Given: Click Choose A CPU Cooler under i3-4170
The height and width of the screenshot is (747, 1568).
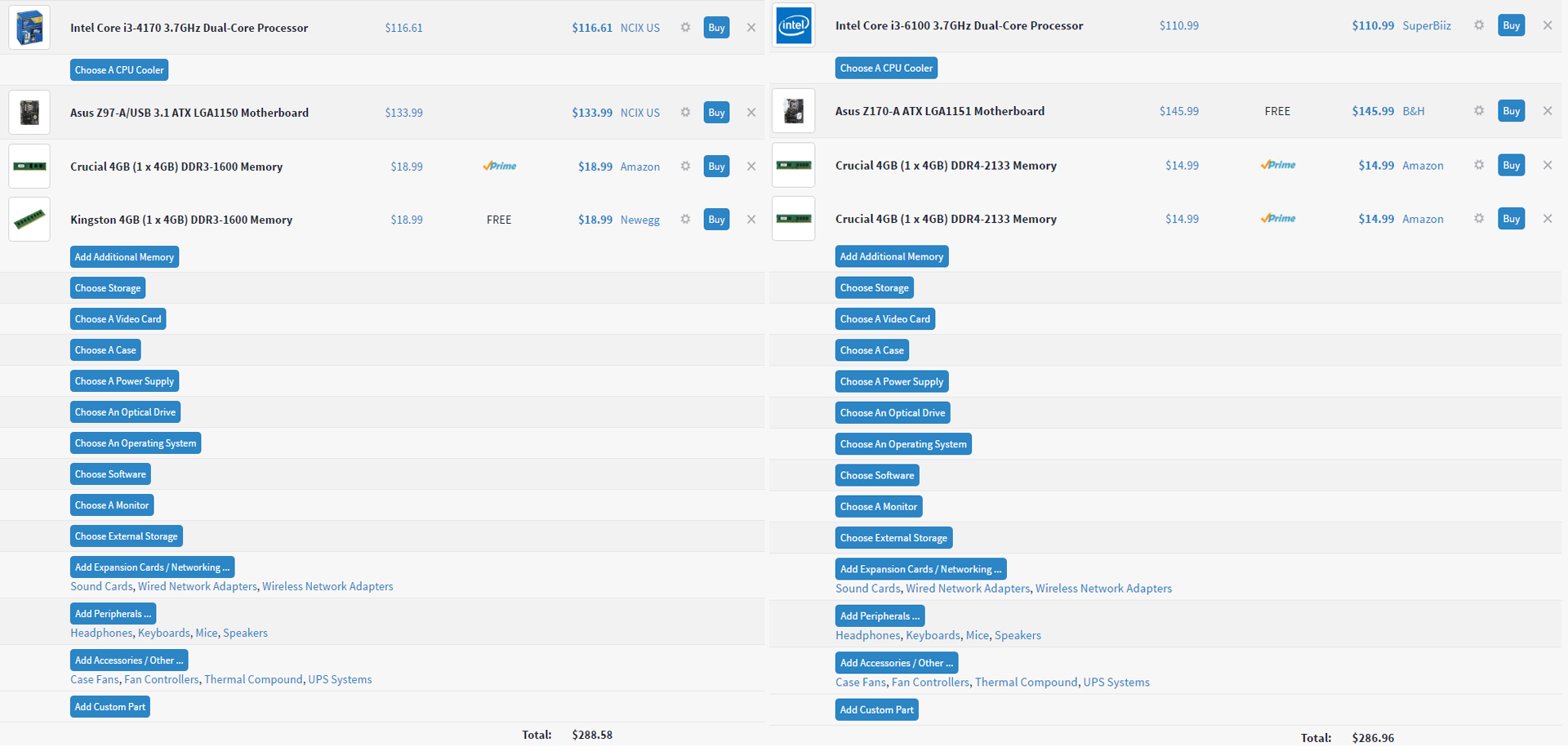Looking at the screenshot, I should (119, 70).
